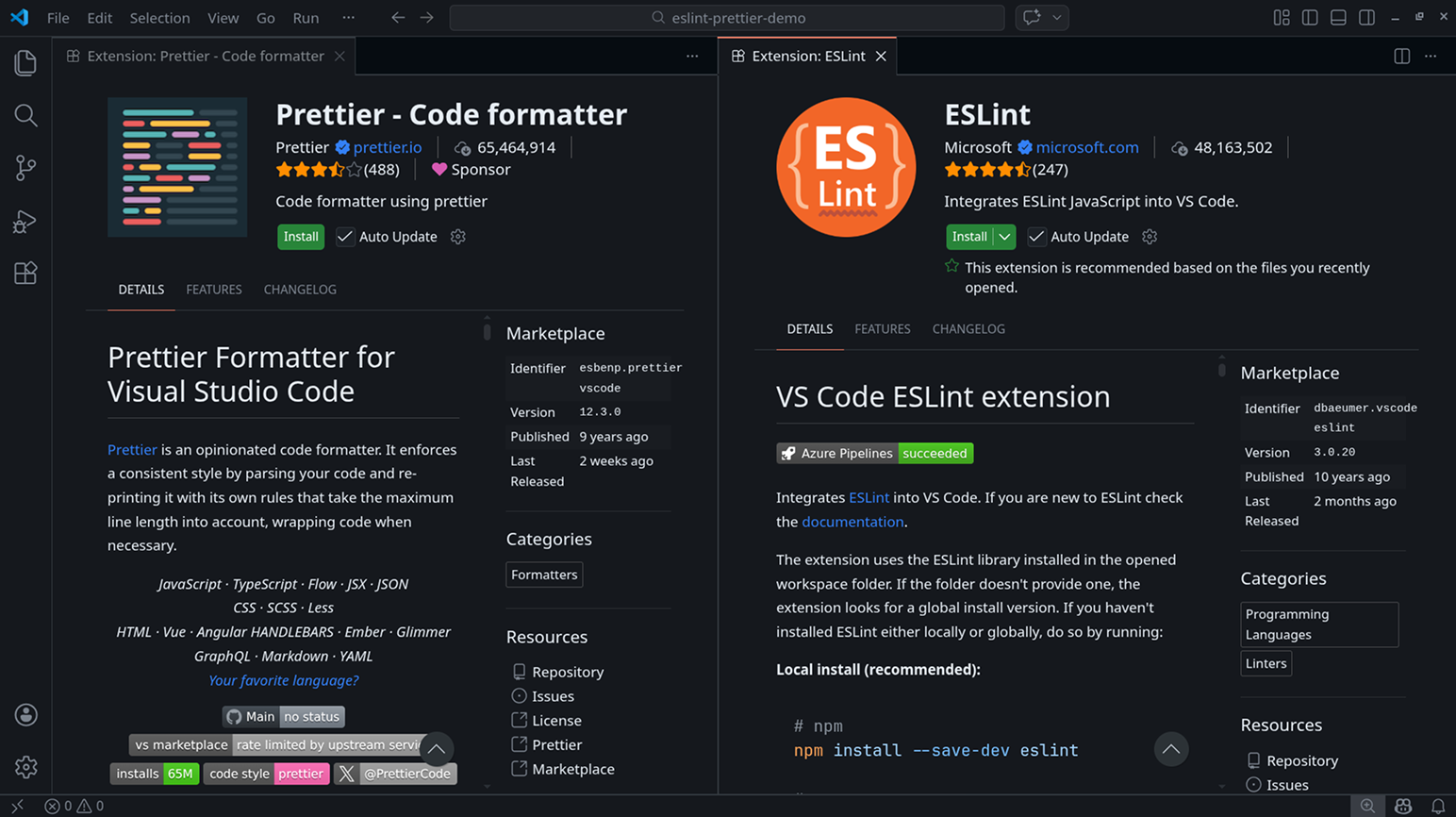Open the Accounts menu icon
The image size is (1456, 817).
25,715
